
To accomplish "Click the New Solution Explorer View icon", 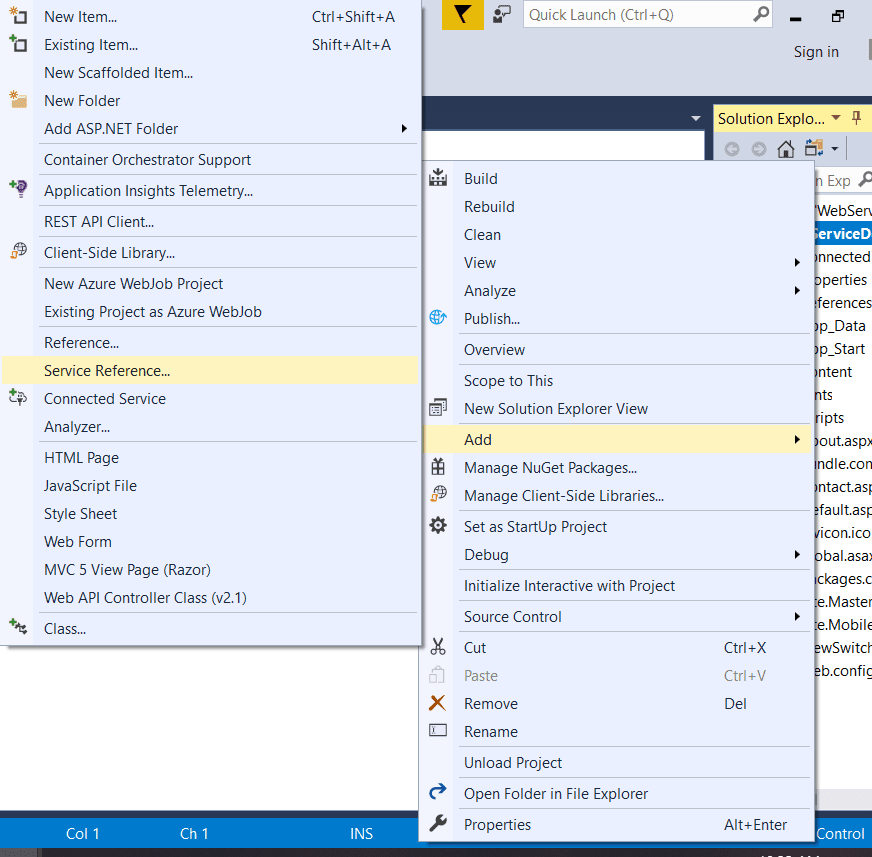I will [x=438, y=408].
